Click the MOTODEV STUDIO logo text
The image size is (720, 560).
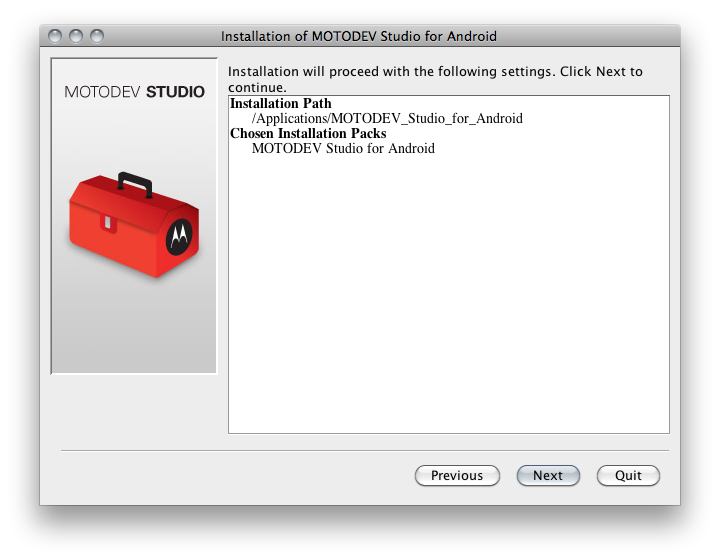coord(134,92)
